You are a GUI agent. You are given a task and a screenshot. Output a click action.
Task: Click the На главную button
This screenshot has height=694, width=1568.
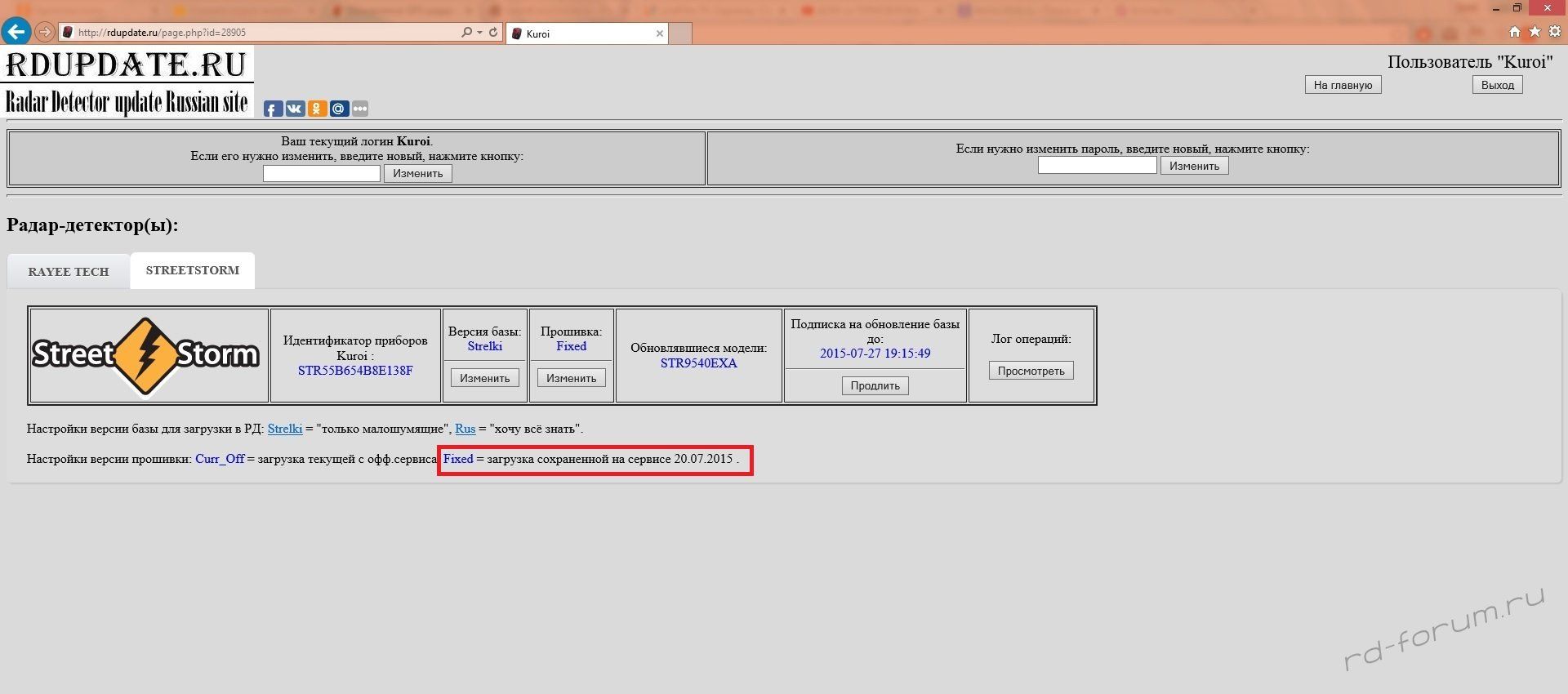(x=1343, y=85)
